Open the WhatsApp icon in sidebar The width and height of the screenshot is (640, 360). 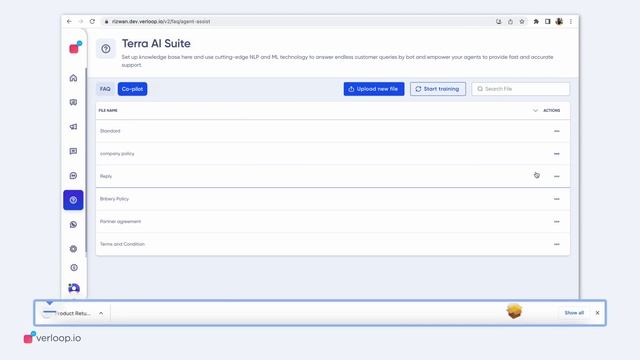click(73, 224)
